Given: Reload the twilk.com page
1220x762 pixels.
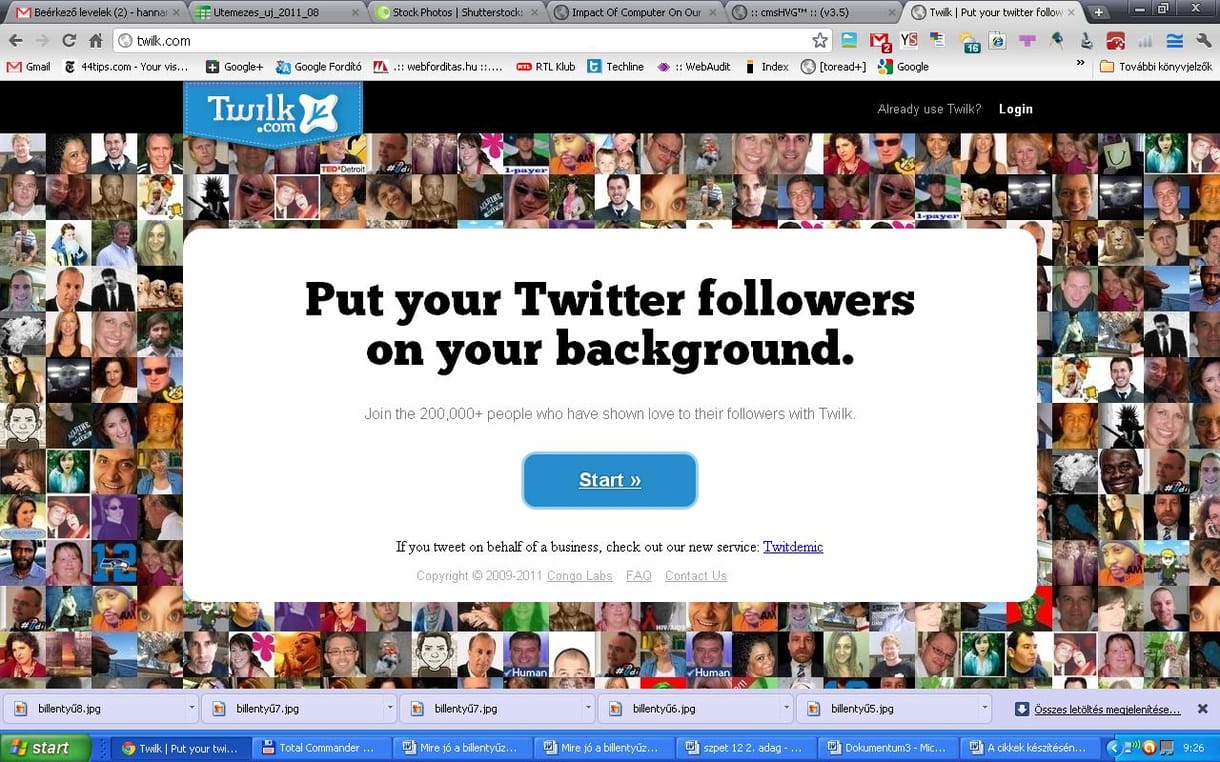Looking at the screenshot, I should [x=69, y=41].
